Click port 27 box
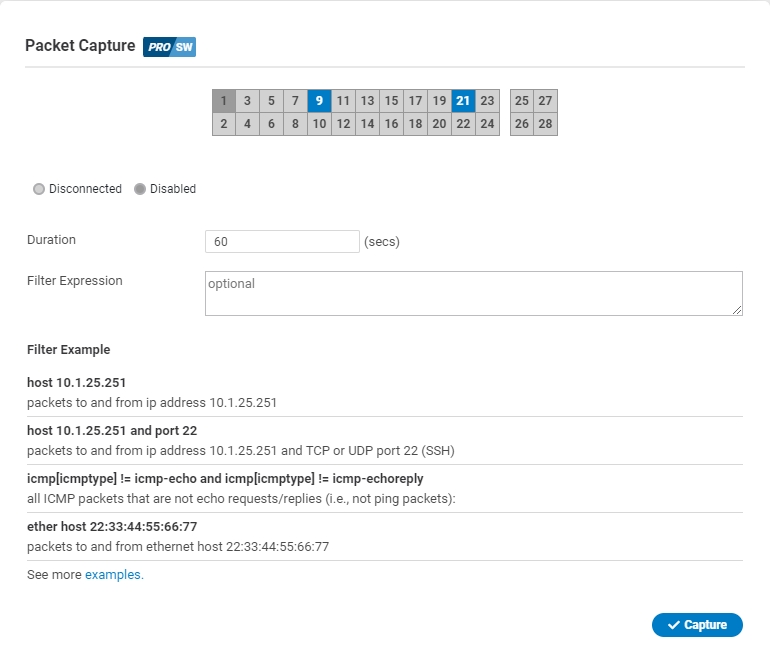Image resolution: width=770 pixels, height=660 pixels. click(x=545, y=101)
